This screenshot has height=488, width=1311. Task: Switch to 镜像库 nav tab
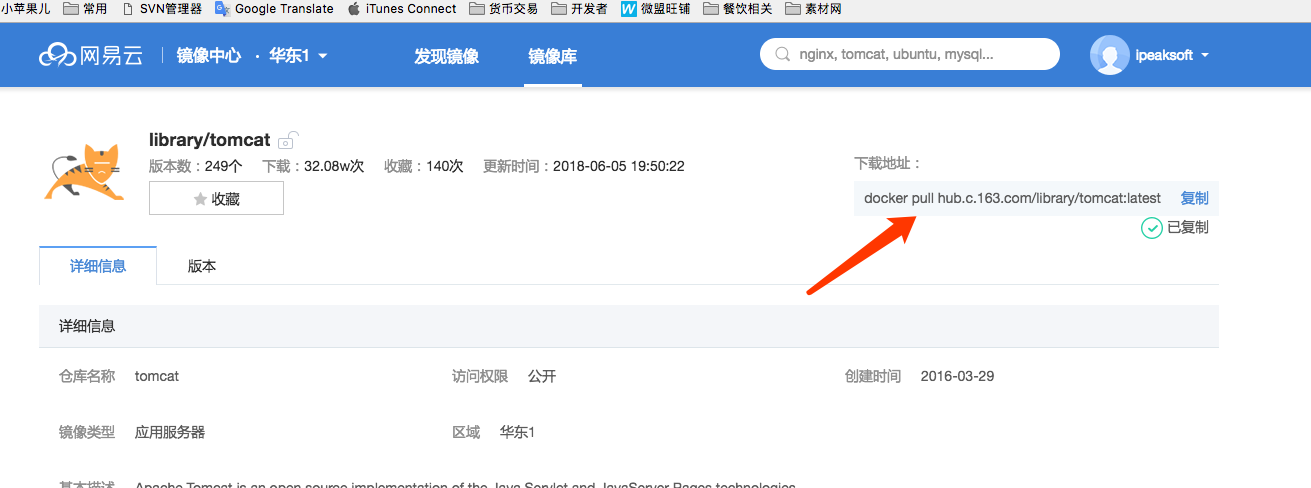tap(553, 56)
